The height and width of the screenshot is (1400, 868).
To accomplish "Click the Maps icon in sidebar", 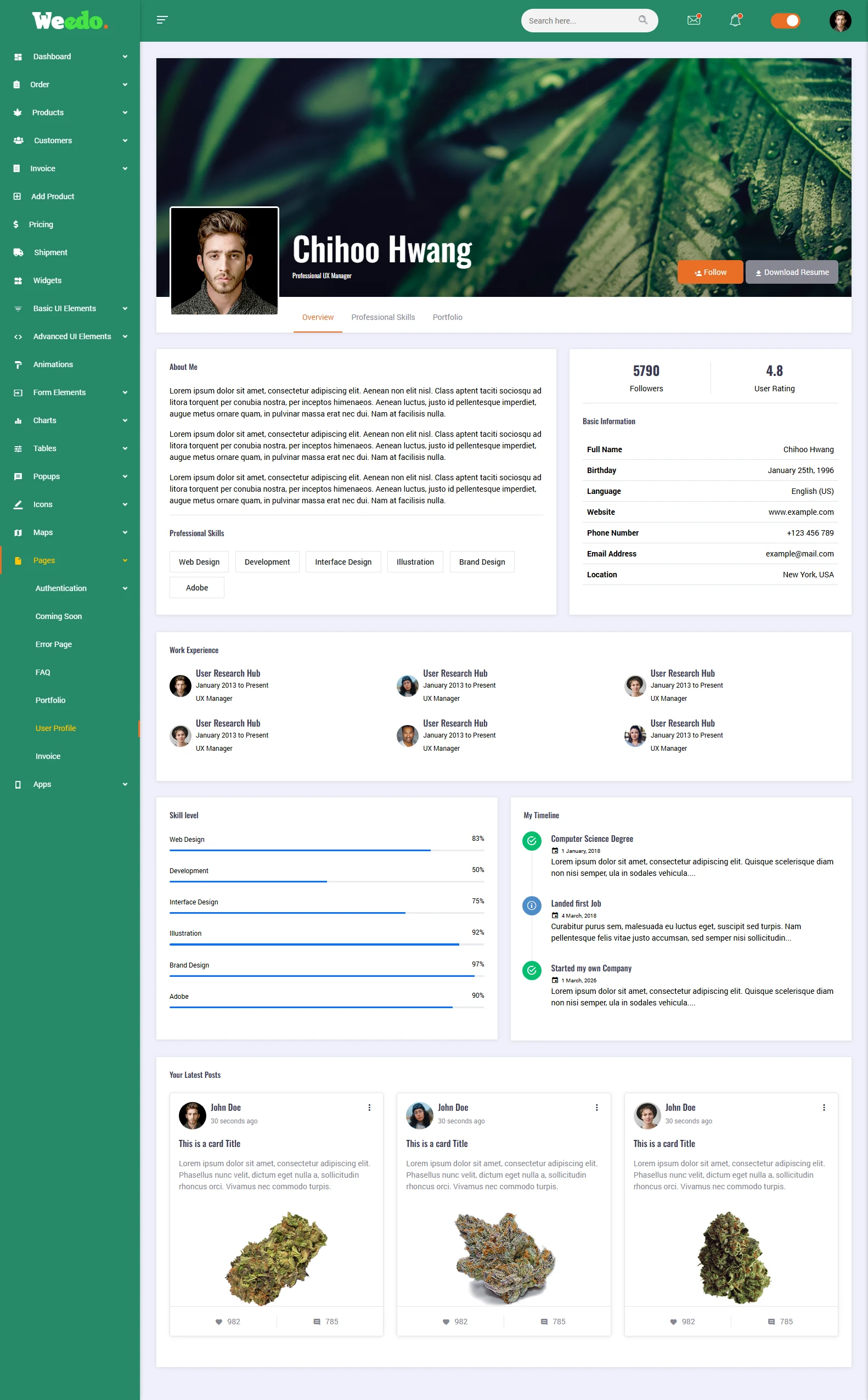I will coord(18,533).
